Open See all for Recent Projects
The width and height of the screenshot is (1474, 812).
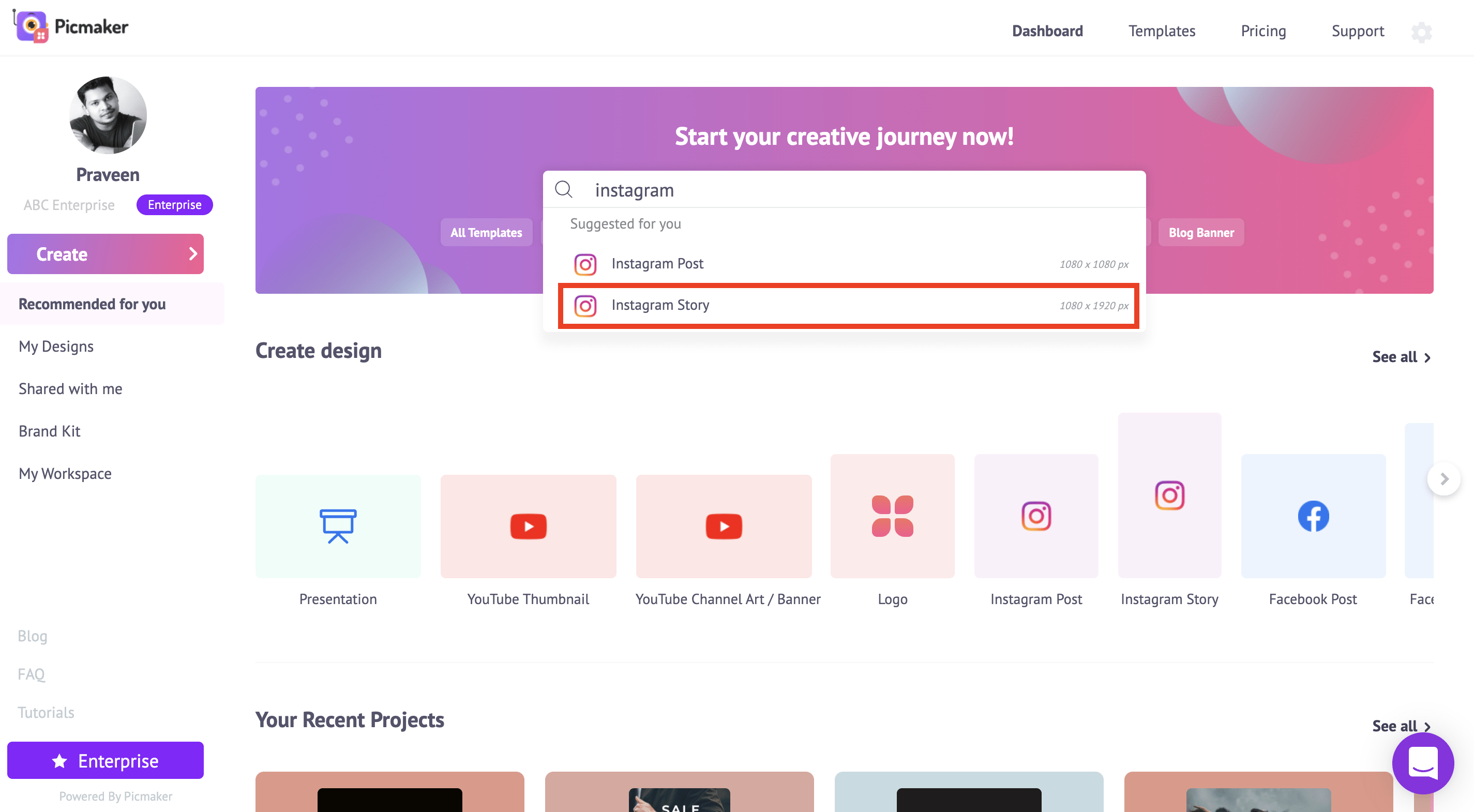coord(1401,726)
